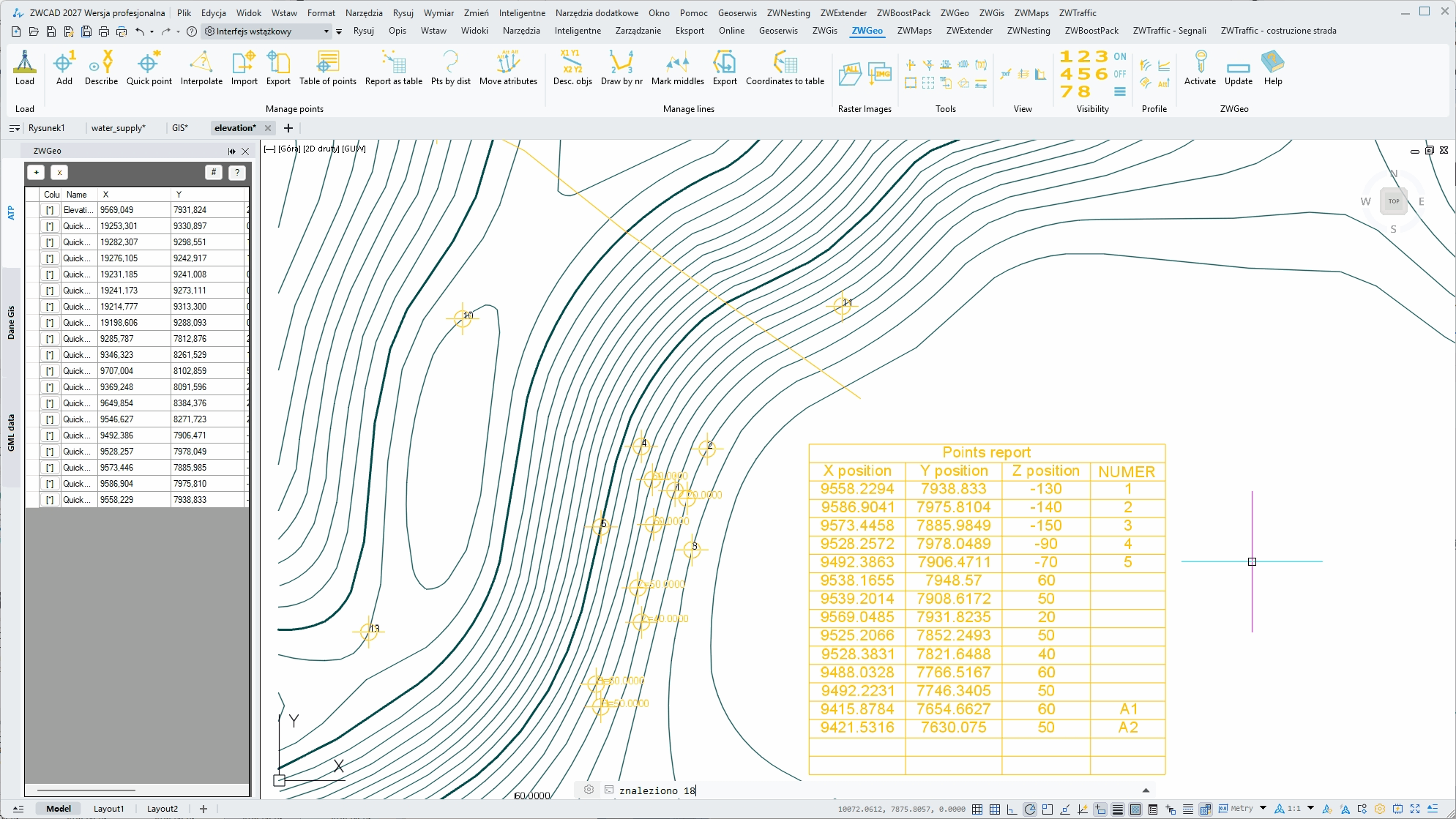Image resolution: width=1456 pixels, height=819 pixels.
Task: Open the Interfejs wstążkowy workspace dropdown
Action: click(x=326, y=31)
